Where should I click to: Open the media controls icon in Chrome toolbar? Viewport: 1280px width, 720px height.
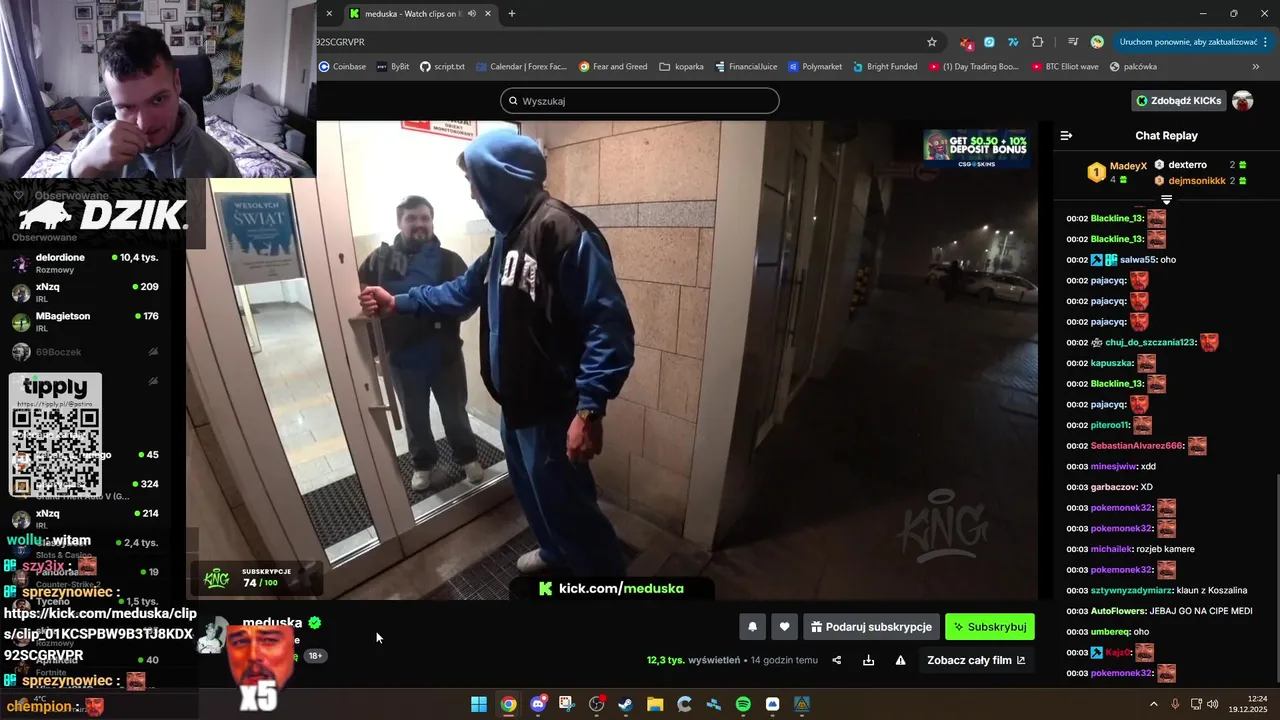click(x=1073, y=42)
